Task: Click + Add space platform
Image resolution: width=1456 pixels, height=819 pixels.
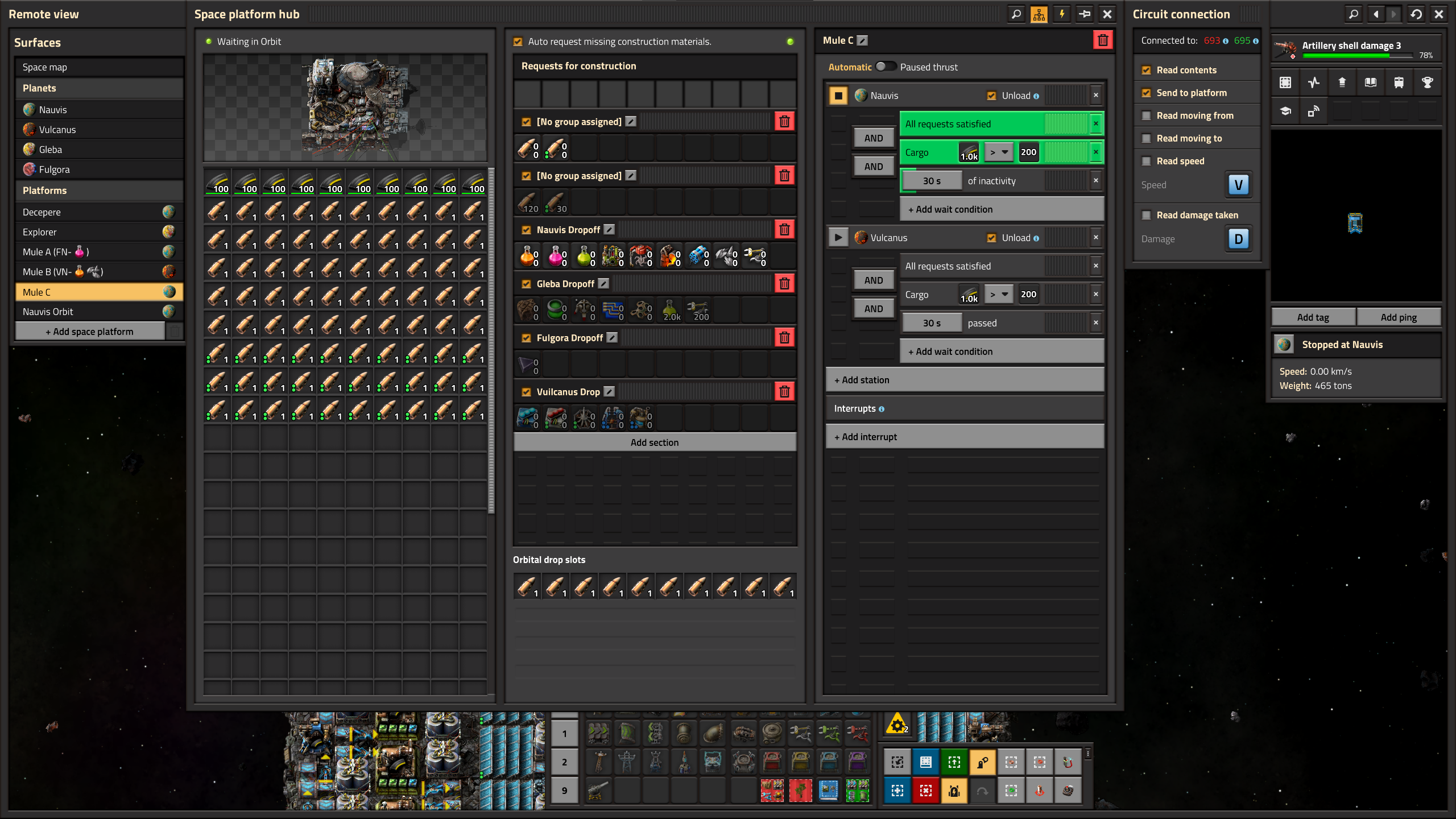Action: (x=90, y=332)
